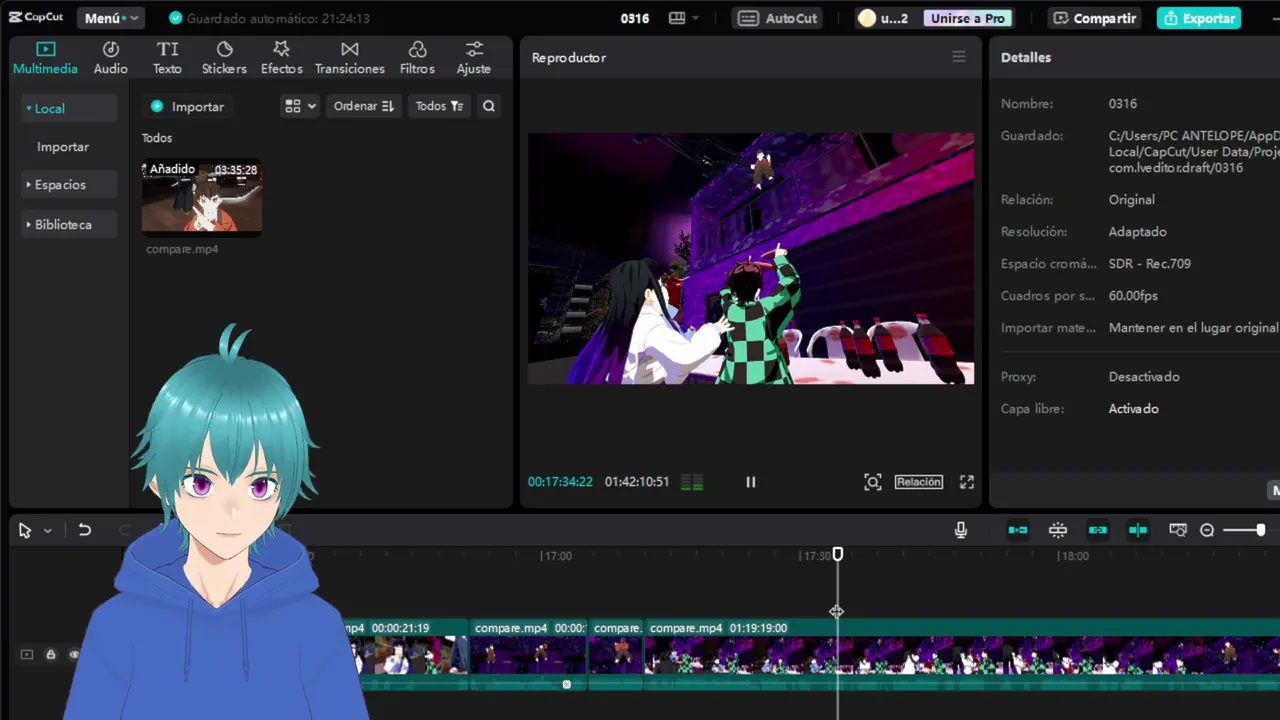This screenshot has width=1280, height=720.
Task: Toggle clip linkage in timeline
Action: coord(1098,530)
